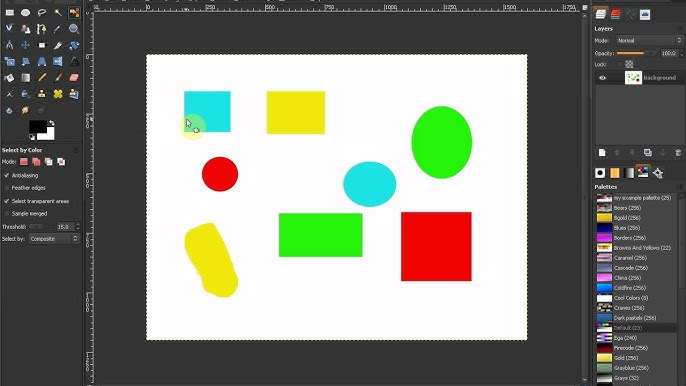The image size is (686, 386).
Task: Enable the Feather edges checkbox
Action: point(7,188)
